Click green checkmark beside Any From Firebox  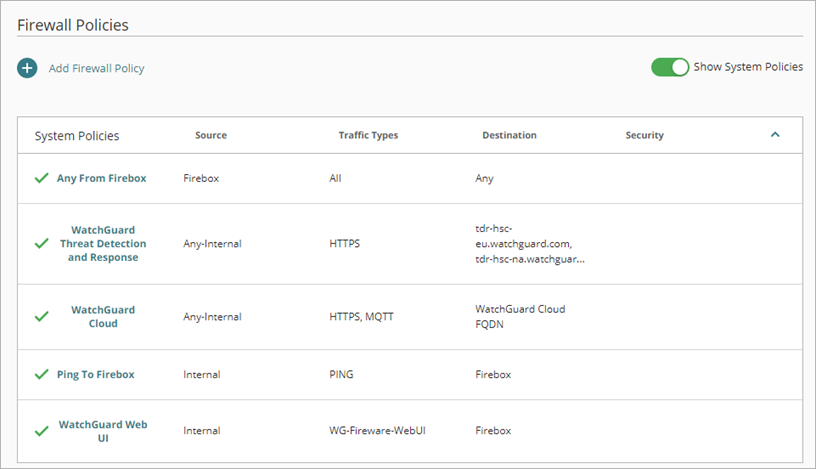click(41, 178)
